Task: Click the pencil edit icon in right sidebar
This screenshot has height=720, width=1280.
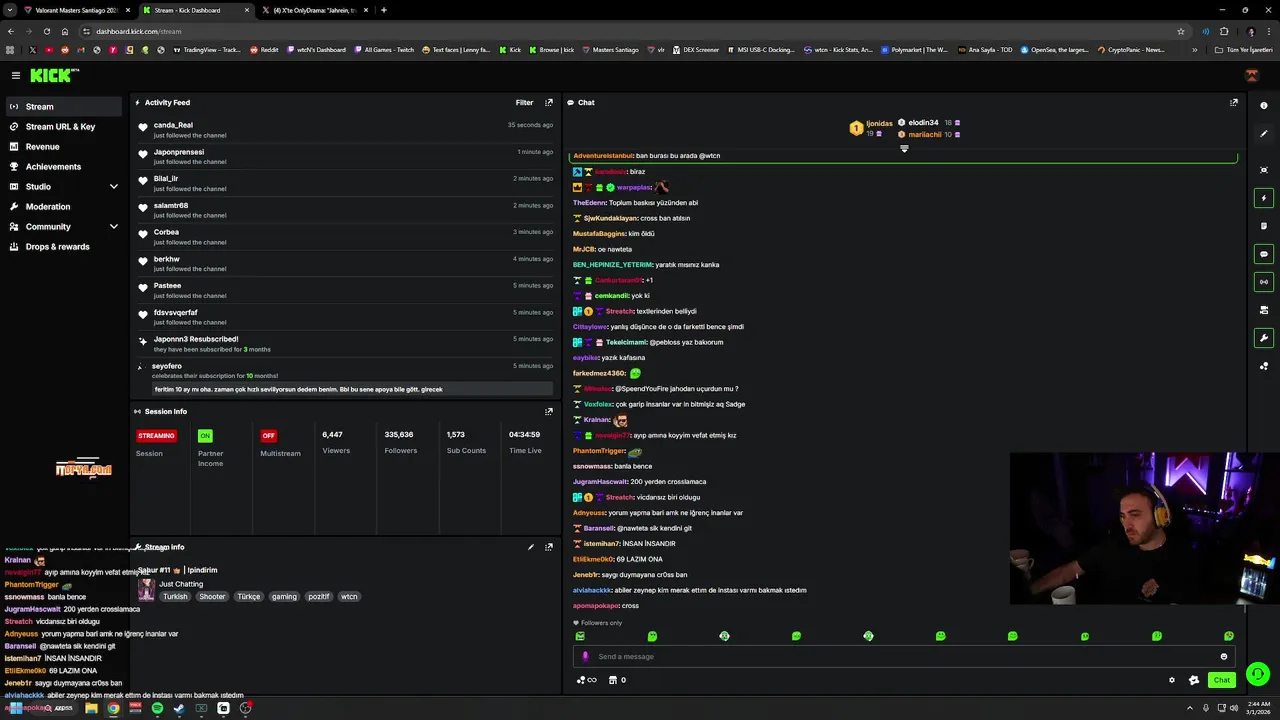Action: [x=1264, y=134]
